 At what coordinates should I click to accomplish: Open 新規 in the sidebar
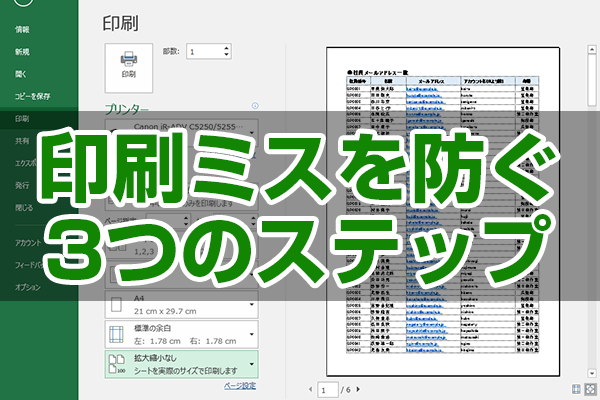[22, 52]
